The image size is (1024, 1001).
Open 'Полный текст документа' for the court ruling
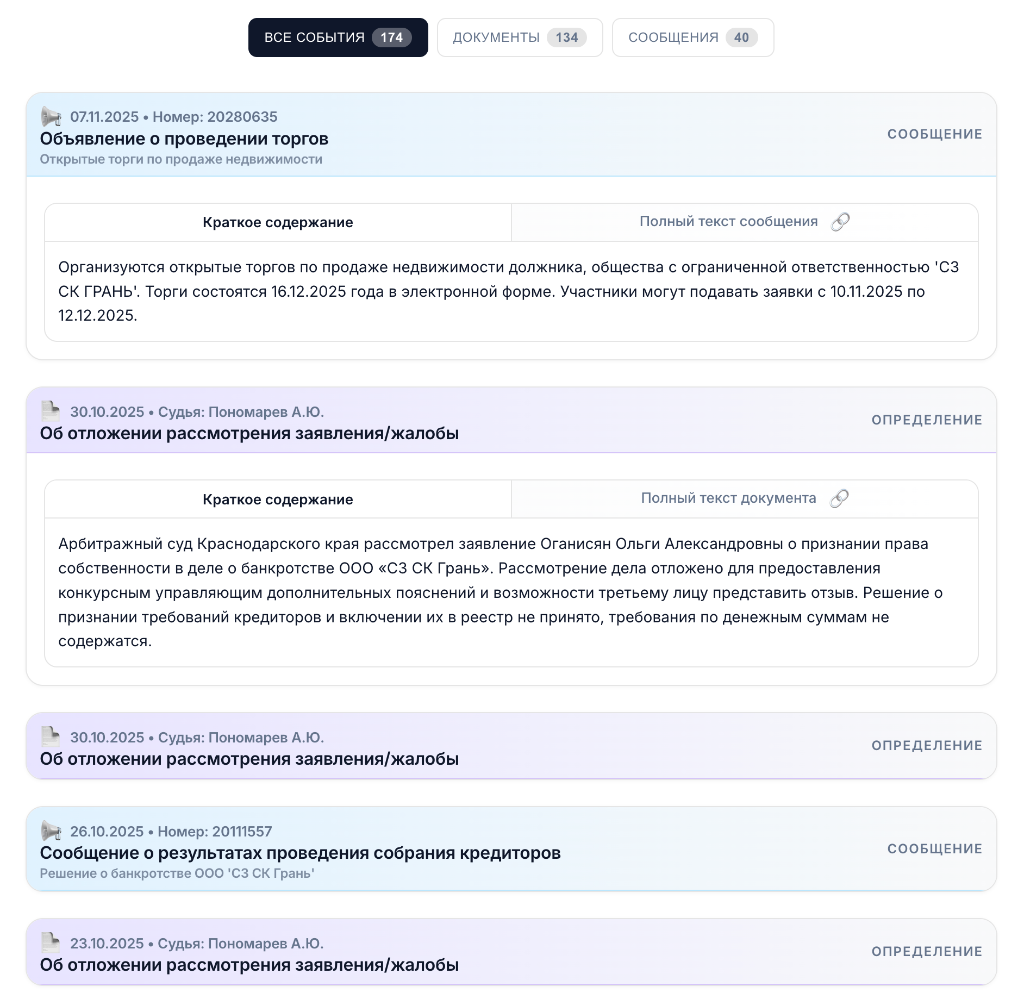(x=729, y=498)
